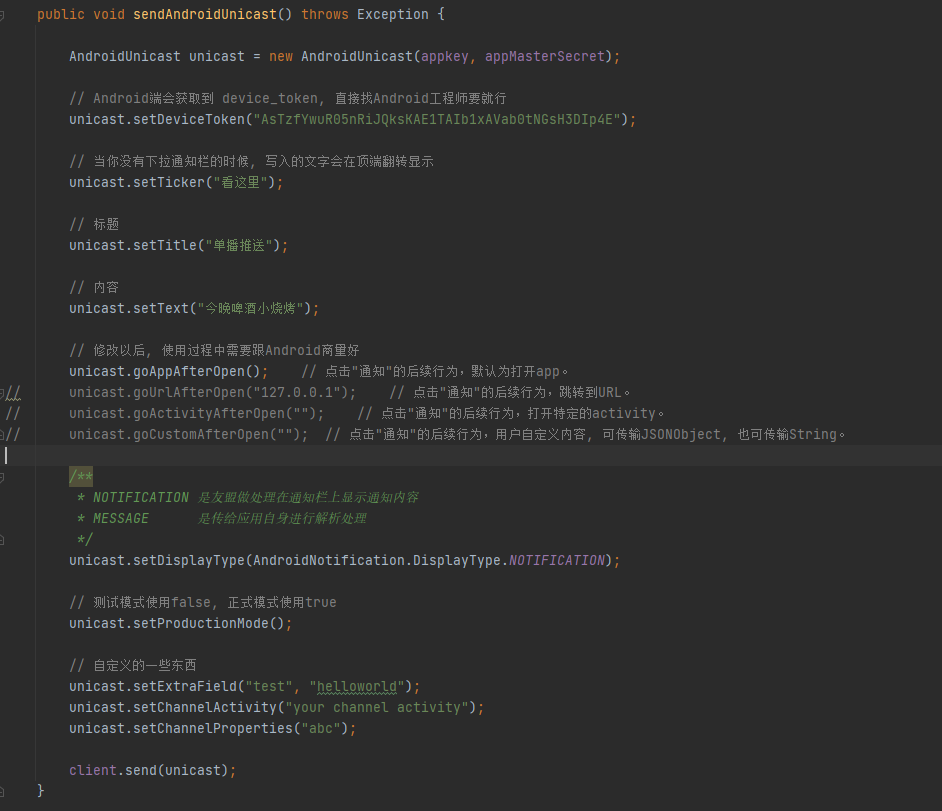Click the 'appkey' constructor argument

[x=445, y=56]
